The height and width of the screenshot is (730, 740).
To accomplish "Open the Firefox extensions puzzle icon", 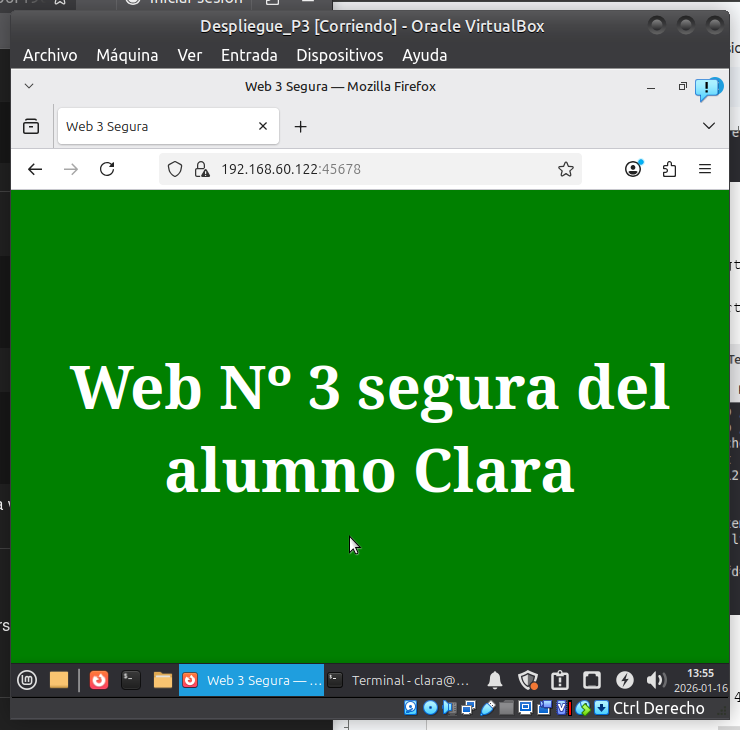I will [x=669, y=170].
